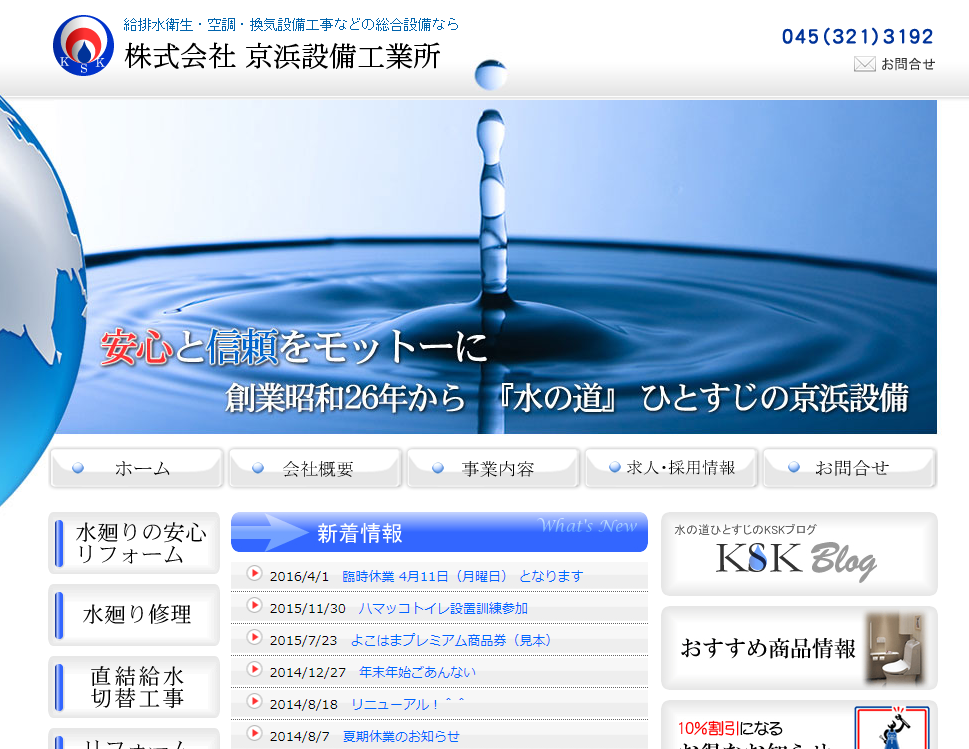Image resolution: width=969 pixels, height=749 pixels.
Task: Click the red arrow icon beside 2014/8/7
Action: point(254,734)
